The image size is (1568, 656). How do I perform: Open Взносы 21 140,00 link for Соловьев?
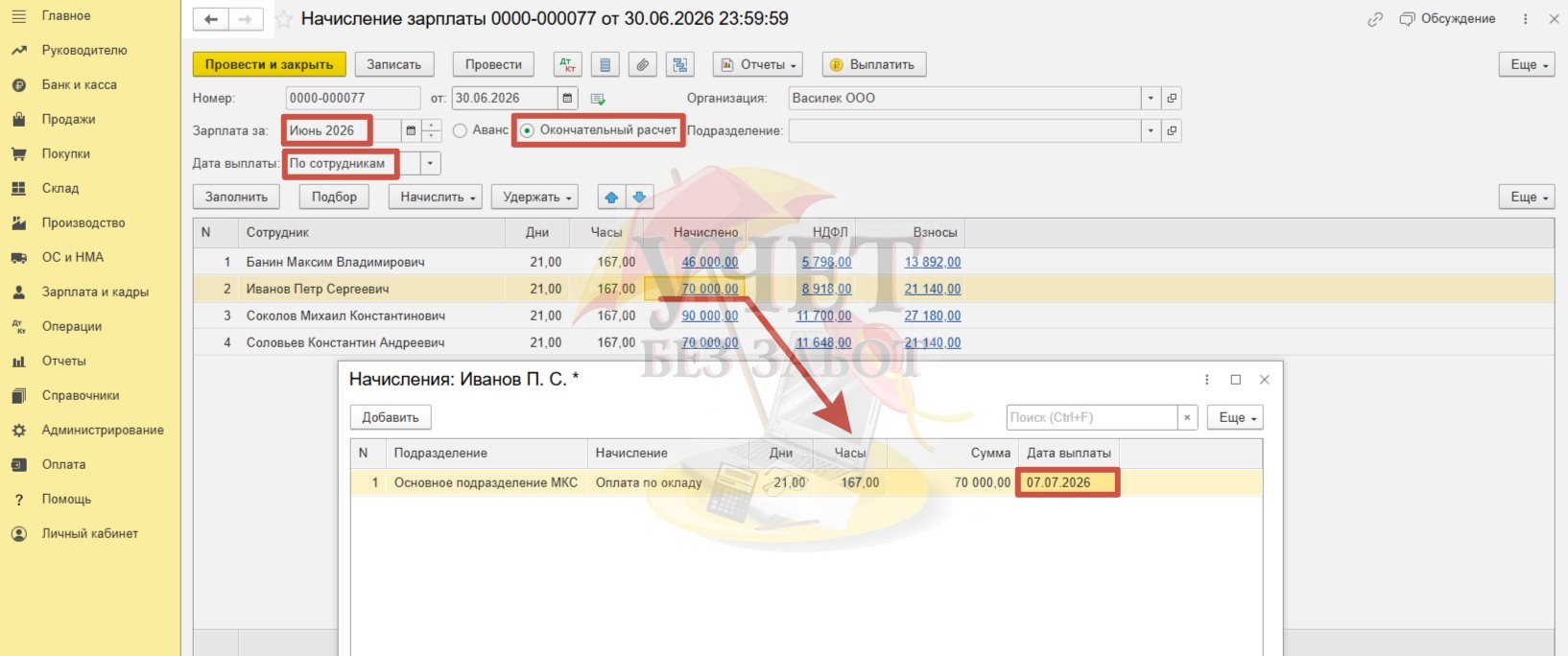(933, 342)
